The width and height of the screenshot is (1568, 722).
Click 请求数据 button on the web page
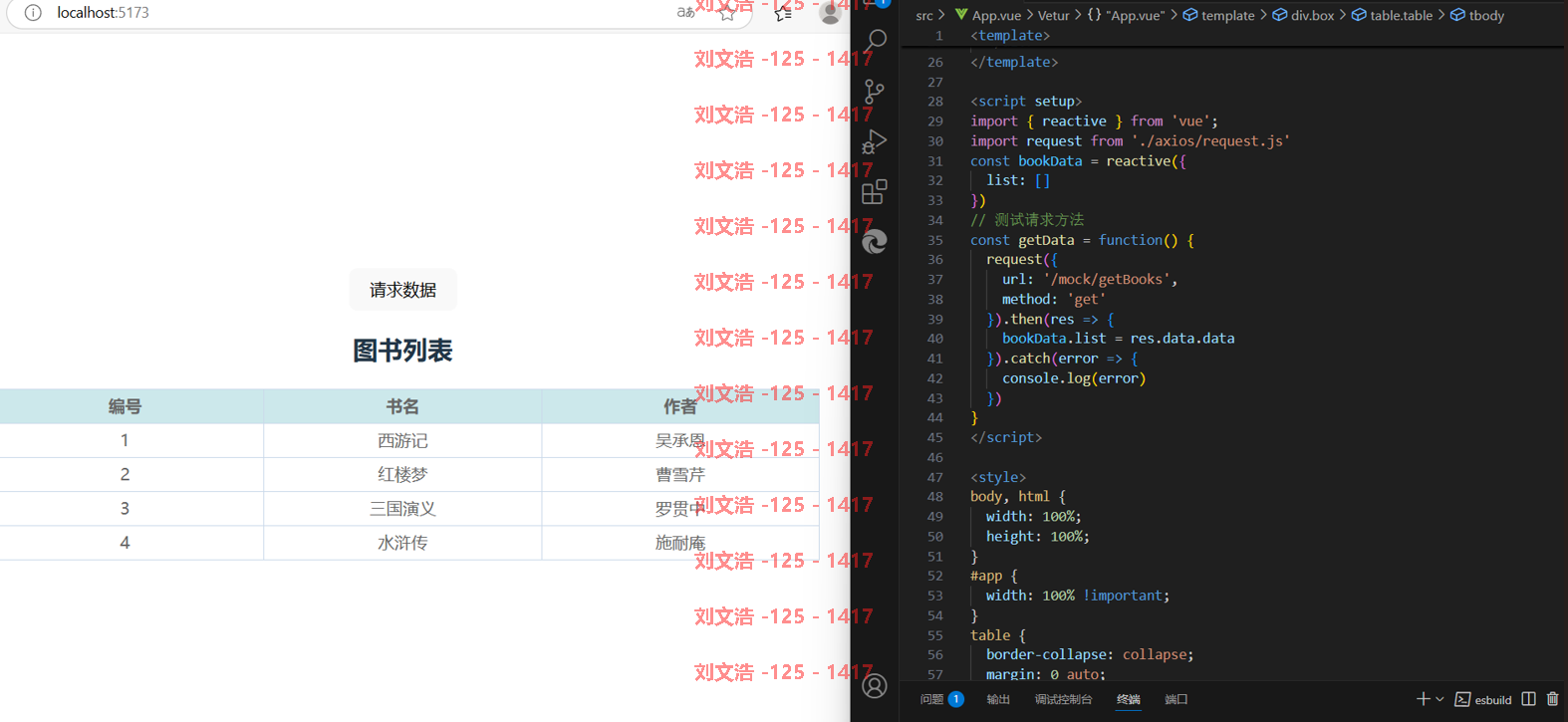coord(402,290)
